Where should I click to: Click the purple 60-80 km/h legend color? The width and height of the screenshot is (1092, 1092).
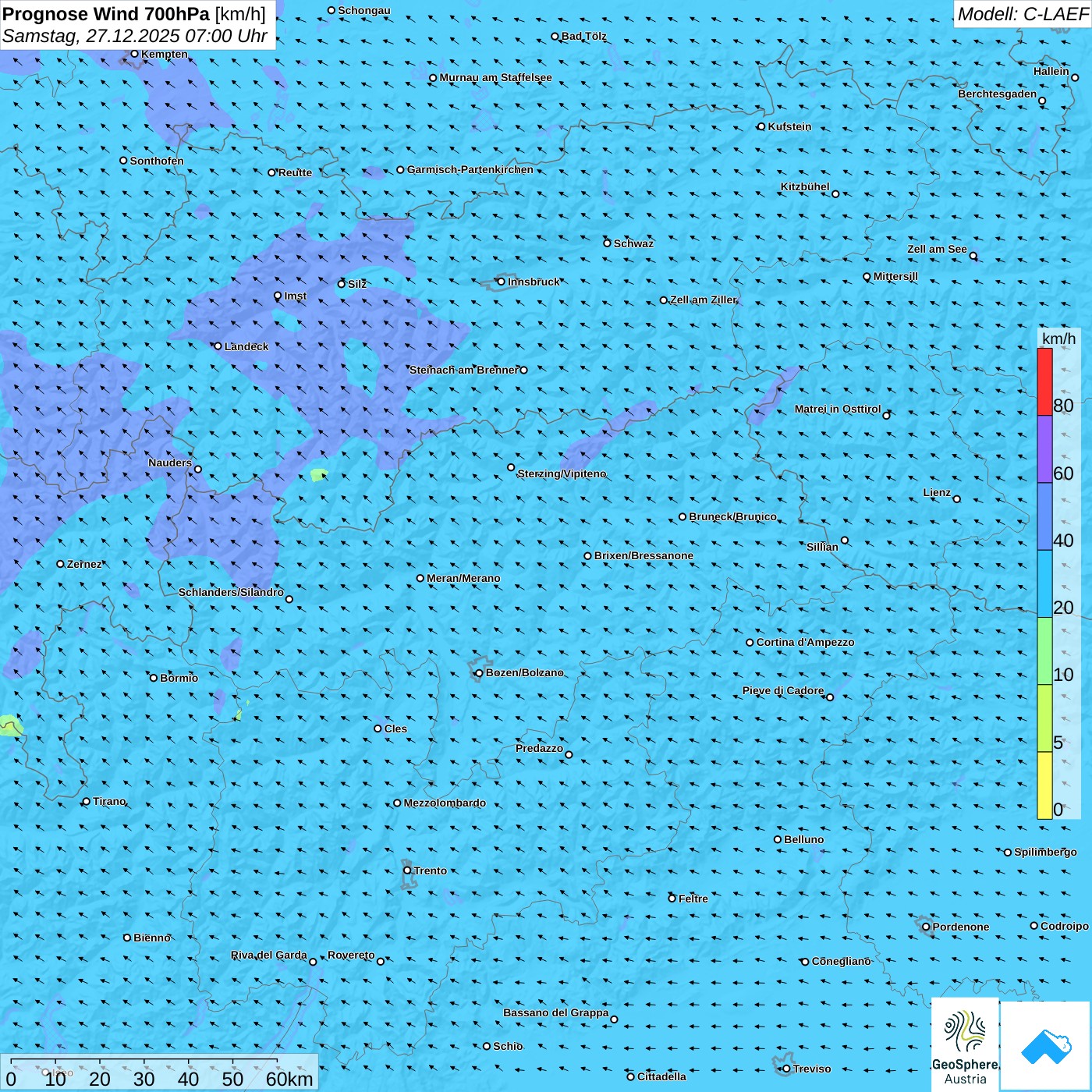tap(1044, 449)
